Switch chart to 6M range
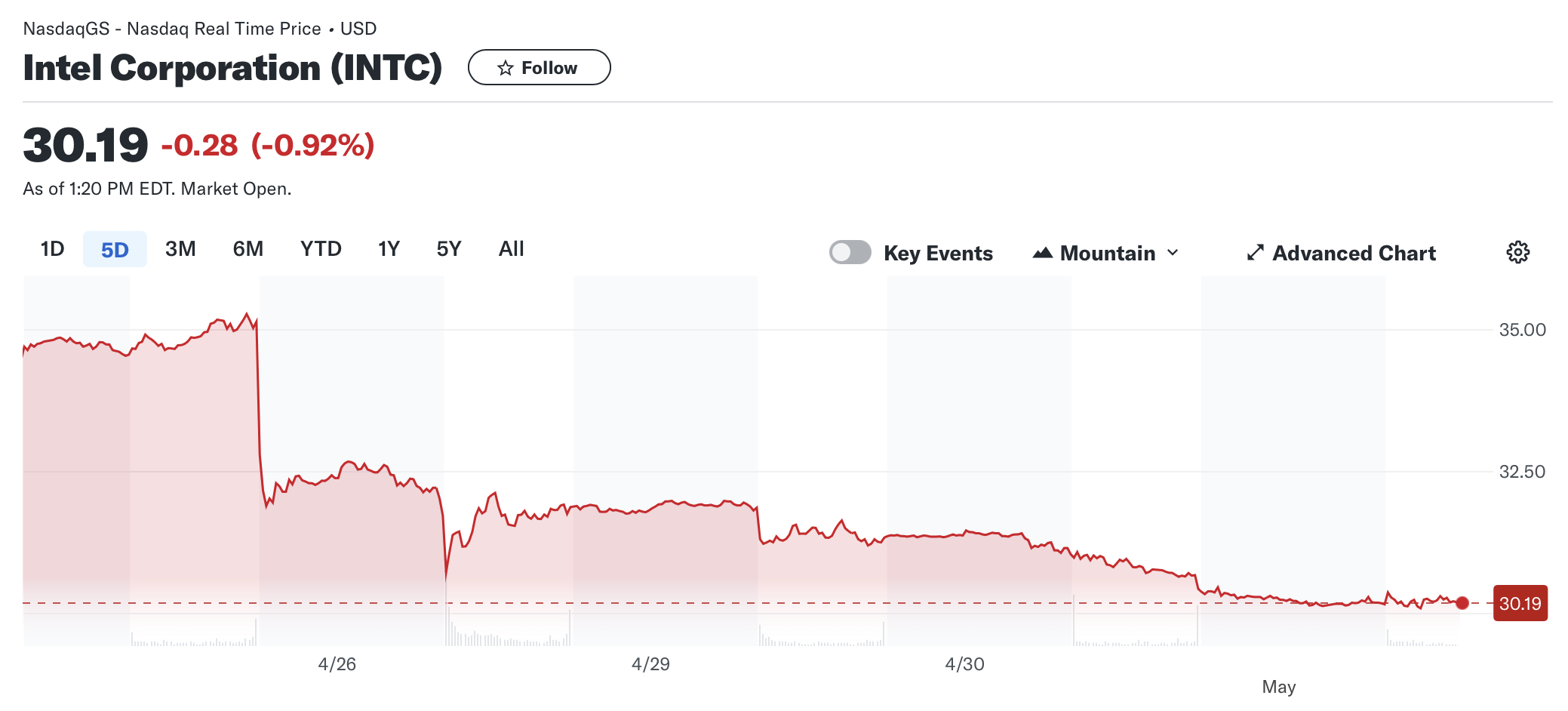Viewport: 1568px width, 711px height. coord(247,249)
